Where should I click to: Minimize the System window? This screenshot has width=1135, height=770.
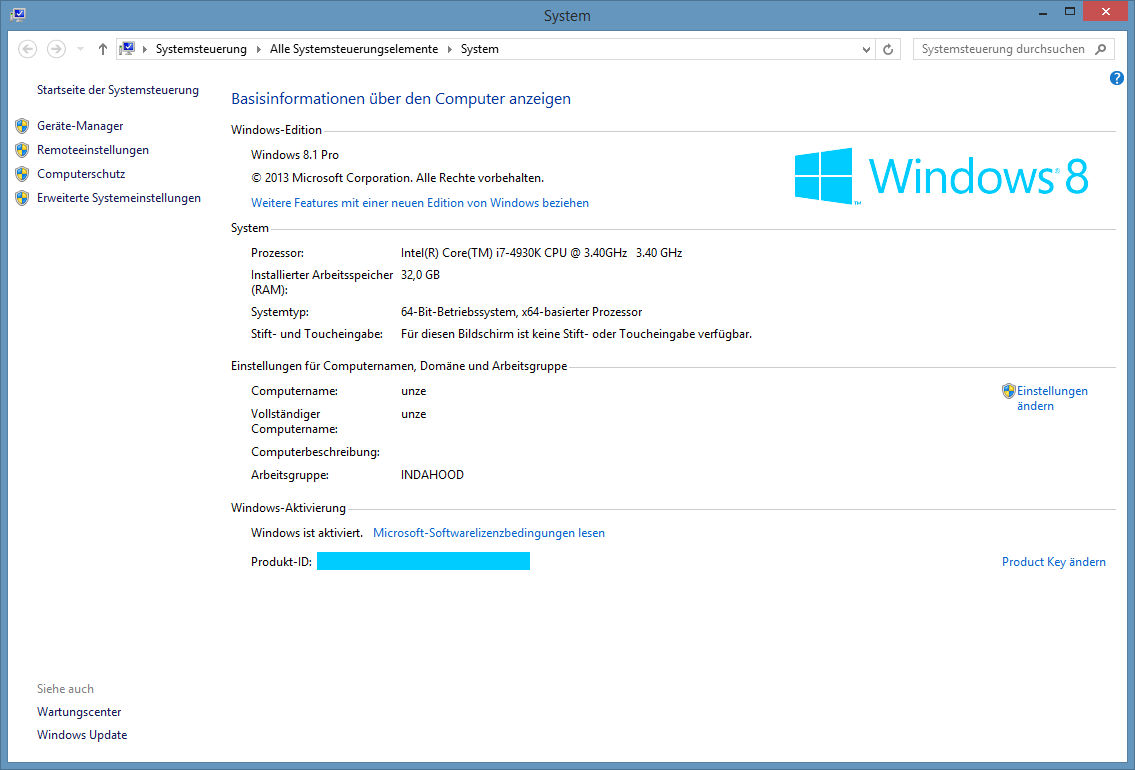point(1043,12)
